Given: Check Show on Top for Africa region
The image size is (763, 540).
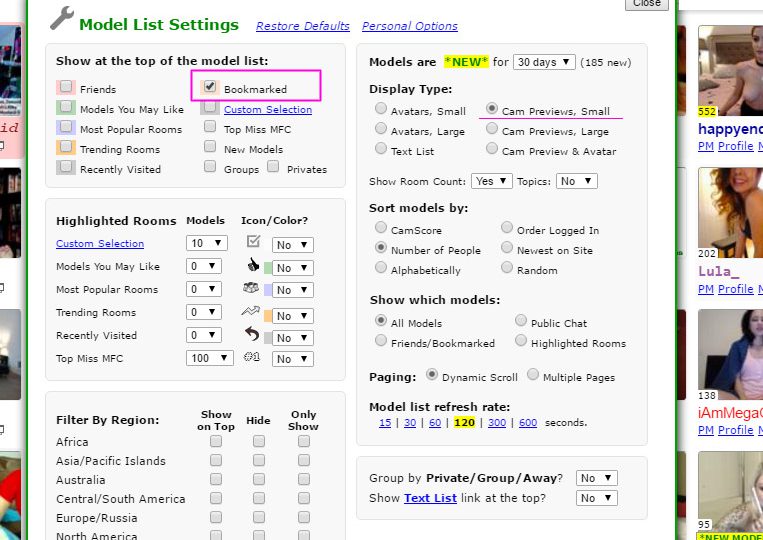Looking at the screenshot, I should pos(216,441).
